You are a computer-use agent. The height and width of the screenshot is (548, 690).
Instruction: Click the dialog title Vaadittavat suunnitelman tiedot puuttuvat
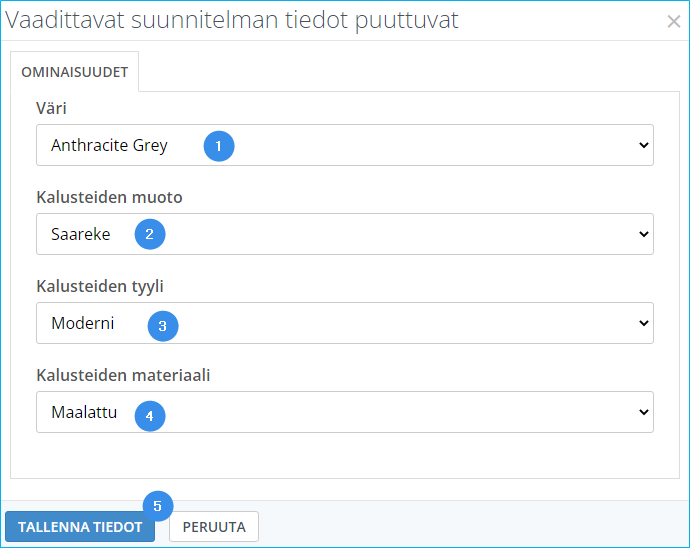pos(232,20)
